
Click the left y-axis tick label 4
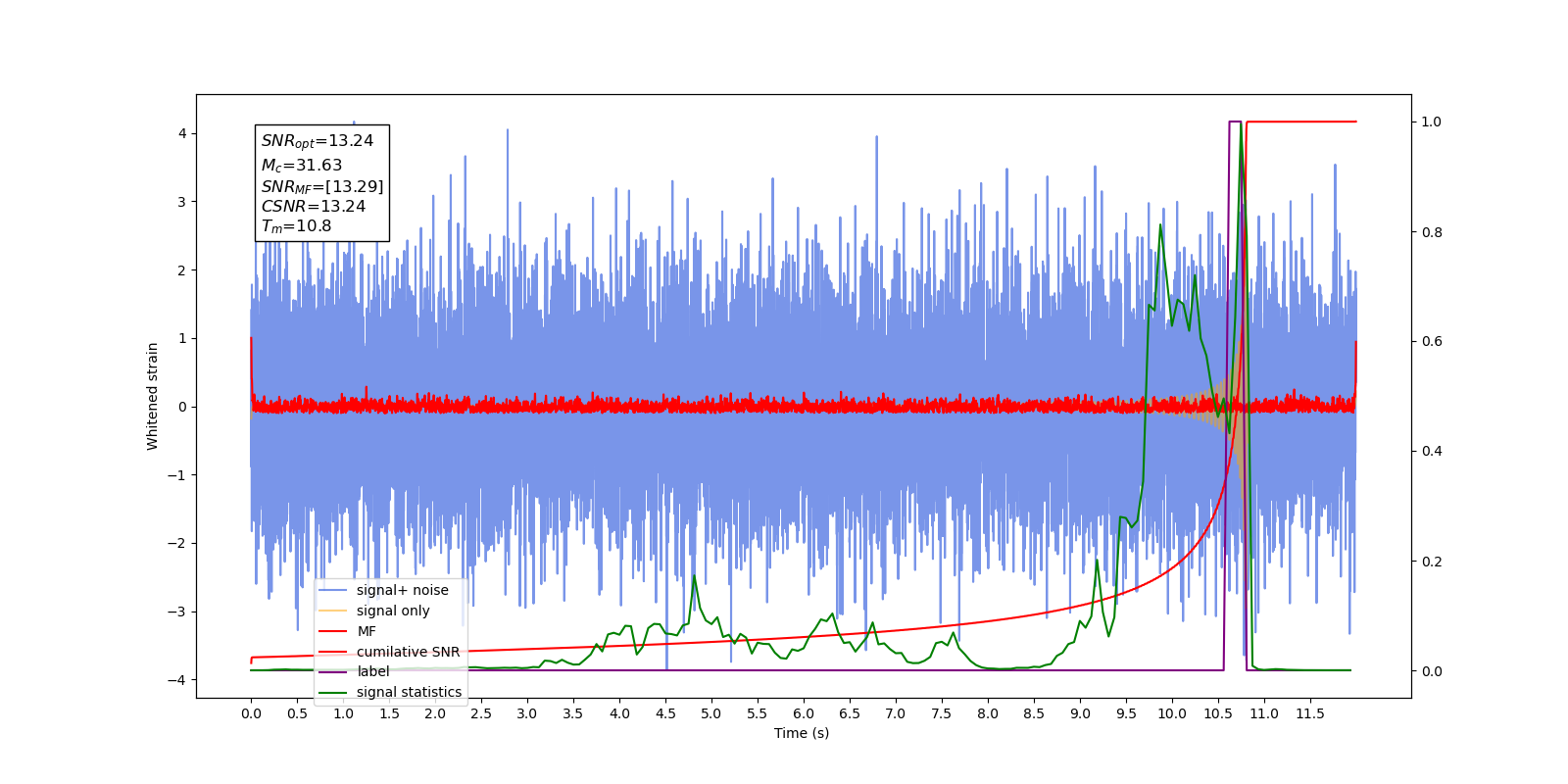point(182,133)
